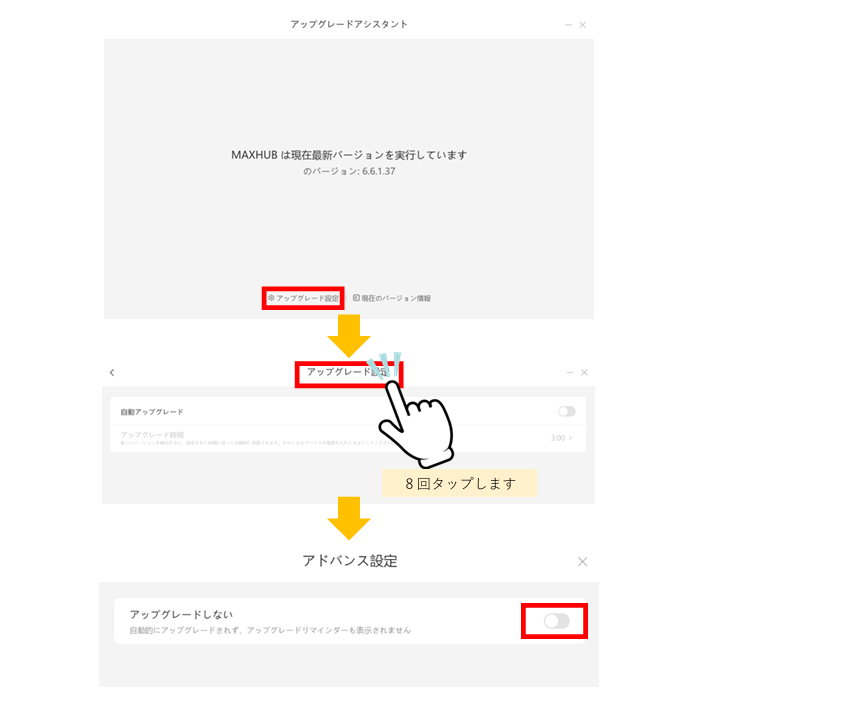This screenshot has height=711, width=859.
Task: Open the 現在のバージョン情報 link
Action: pos(396,298)
